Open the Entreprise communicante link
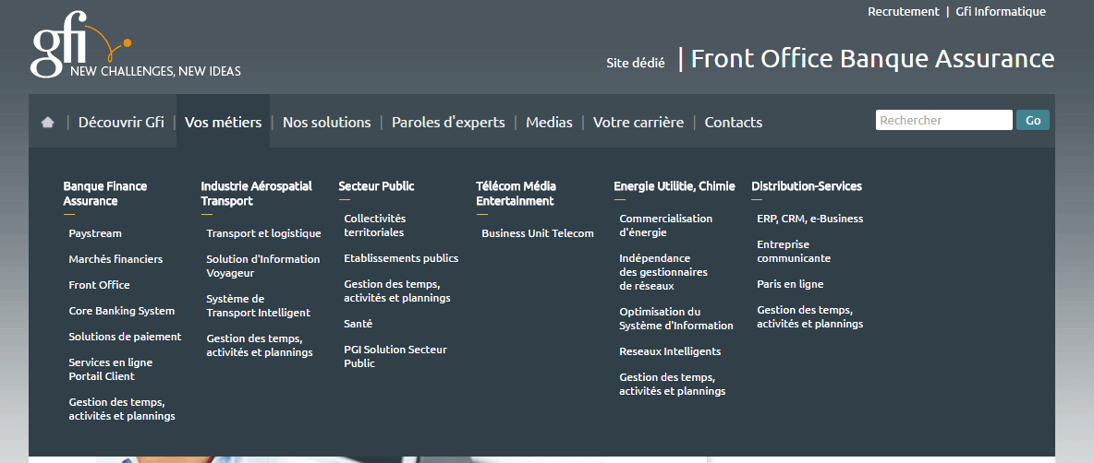Viewport: 1094px width, 463px height. [794, 252]
